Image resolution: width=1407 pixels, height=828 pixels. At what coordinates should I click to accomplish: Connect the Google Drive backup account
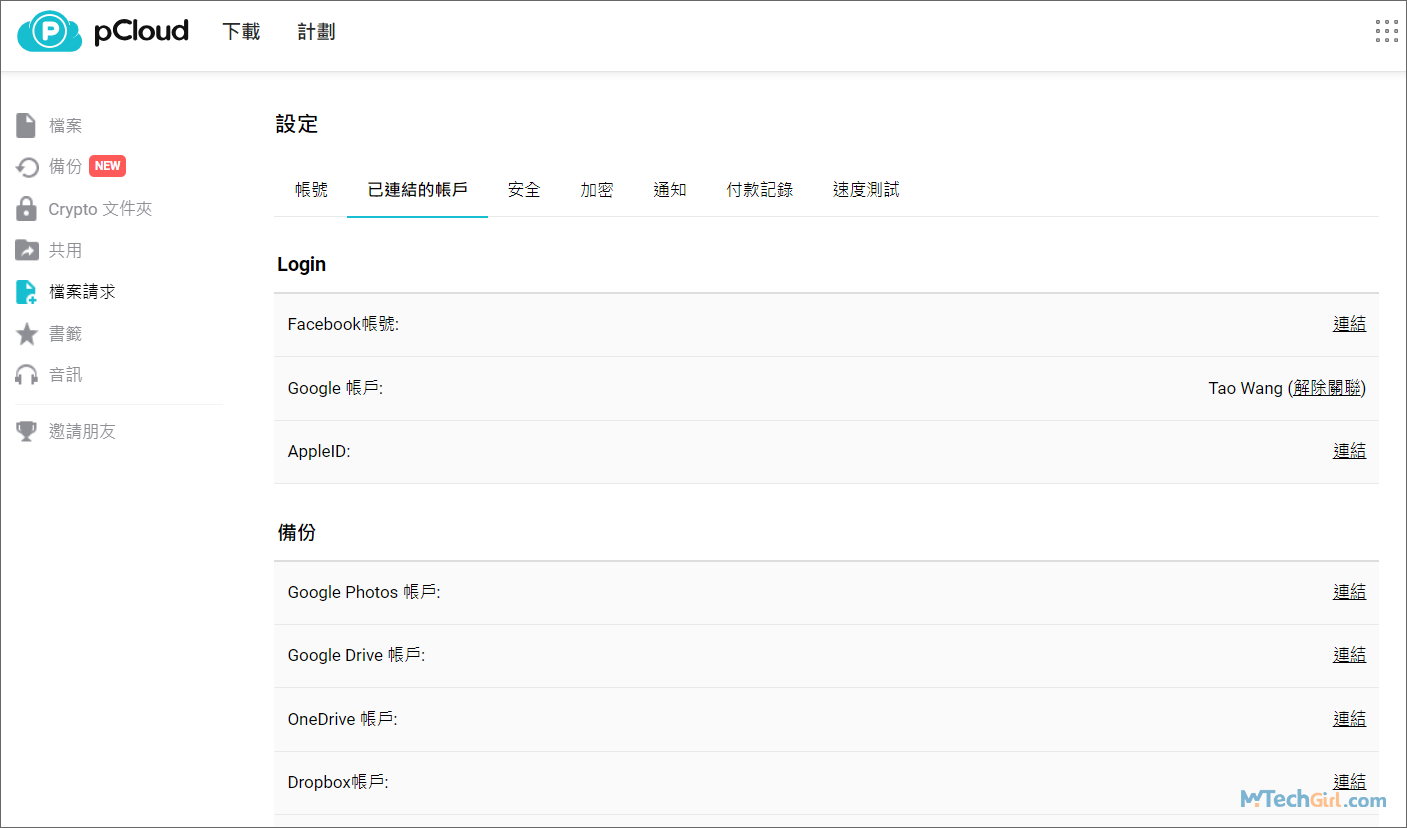click(x=1349, y=655)
